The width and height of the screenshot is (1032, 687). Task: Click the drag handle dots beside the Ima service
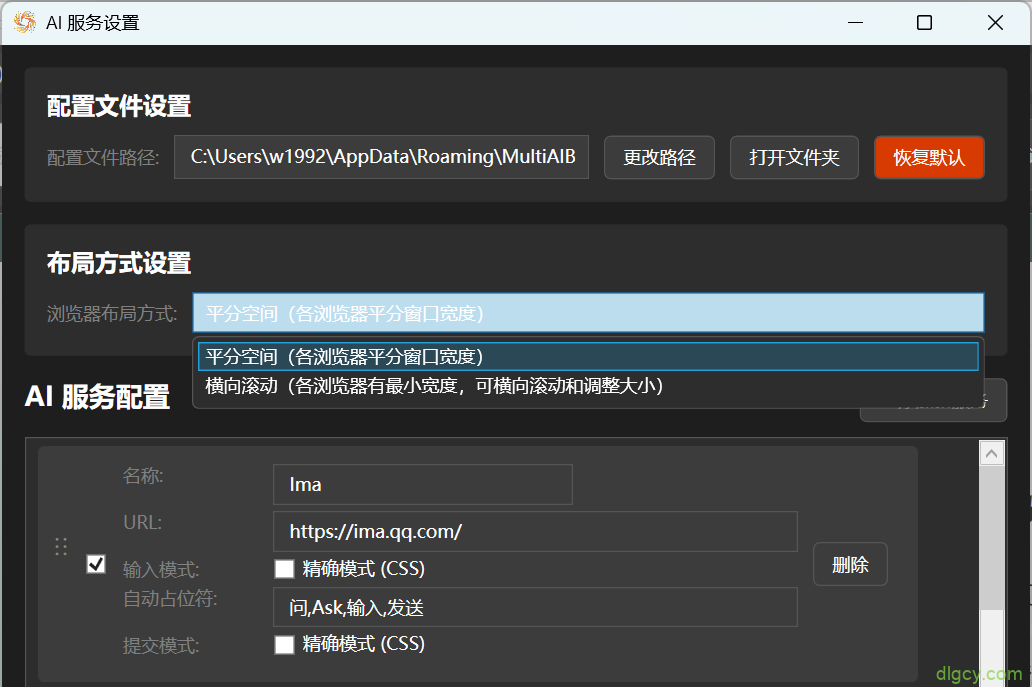pyautogui.click(x=60, y=547)
